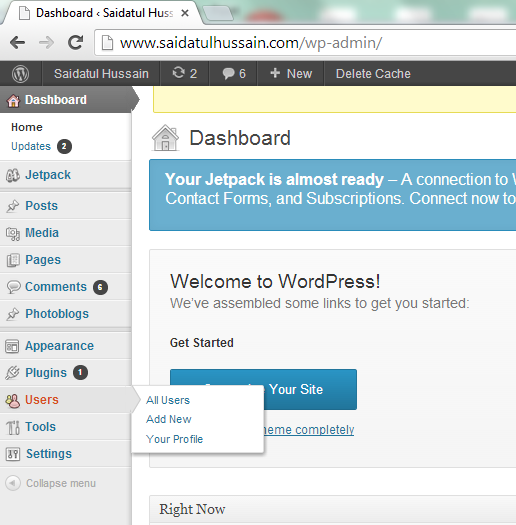
Task: Click the Dashboard house icon in sidebar
Action: pos(13,100)
